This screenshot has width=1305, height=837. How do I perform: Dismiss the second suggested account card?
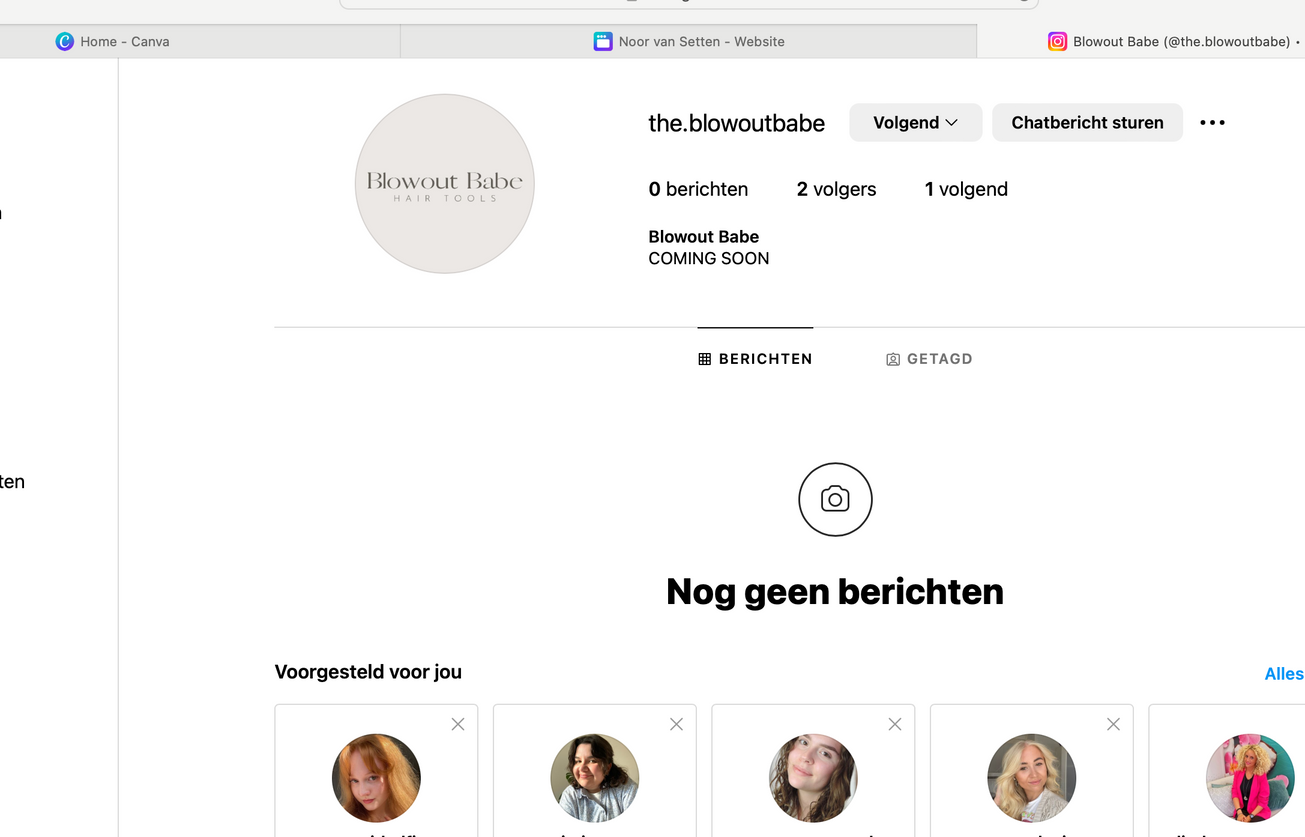676,724
